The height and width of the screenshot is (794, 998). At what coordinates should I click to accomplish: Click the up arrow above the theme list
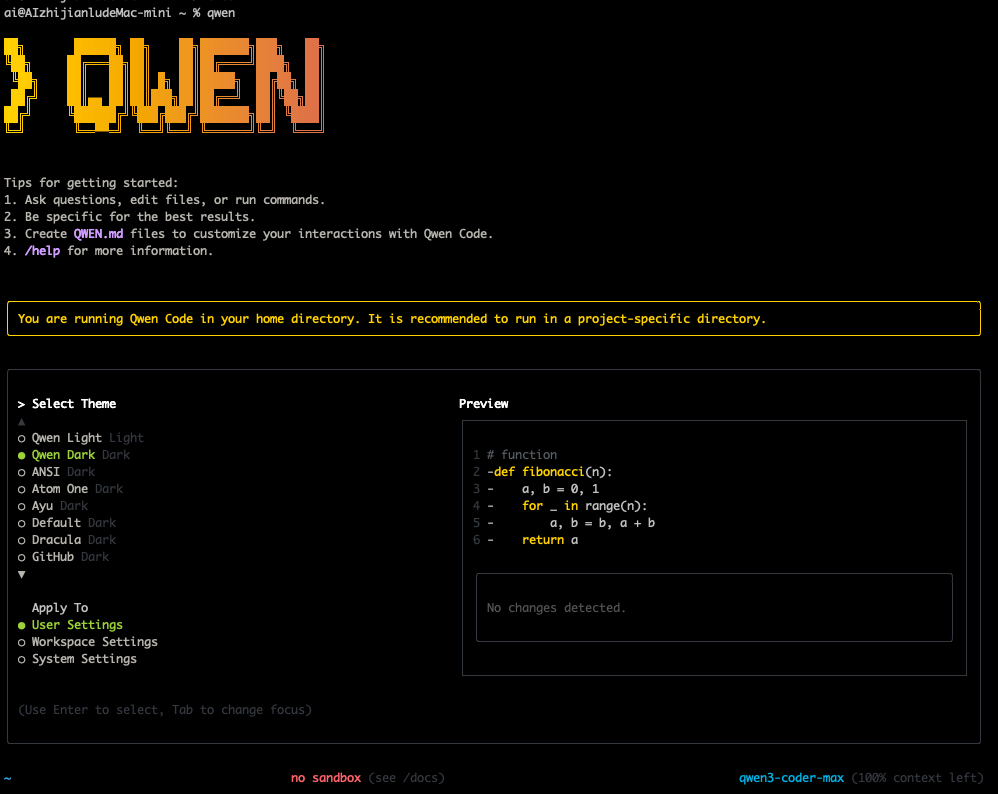click(22, 422)
